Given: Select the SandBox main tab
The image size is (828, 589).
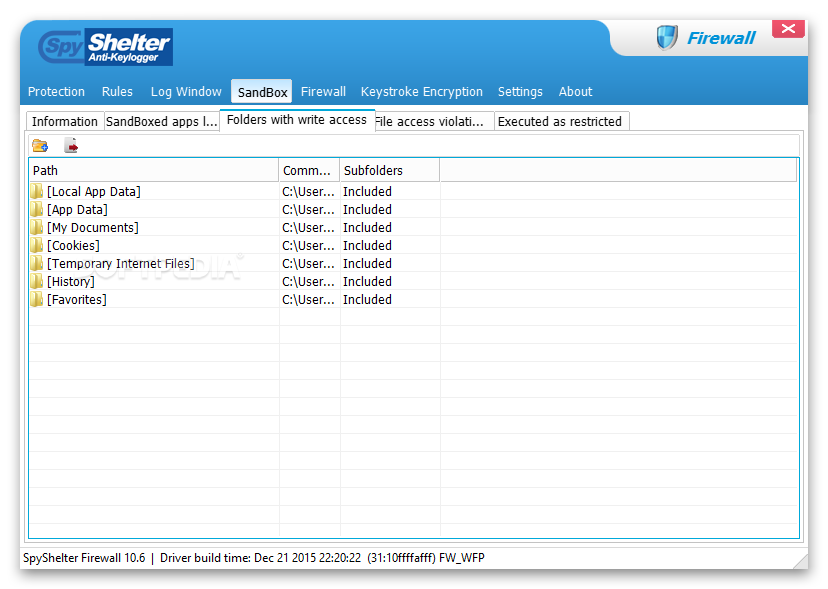Looking at the screenshot, I should pos(262,92).
